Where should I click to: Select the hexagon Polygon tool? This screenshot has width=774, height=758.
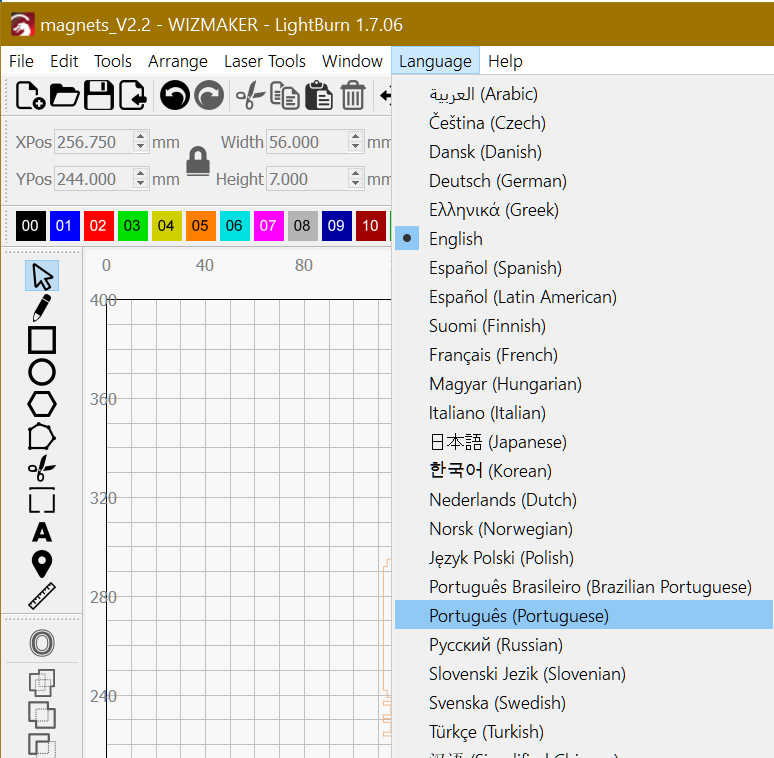coord(42,404)
